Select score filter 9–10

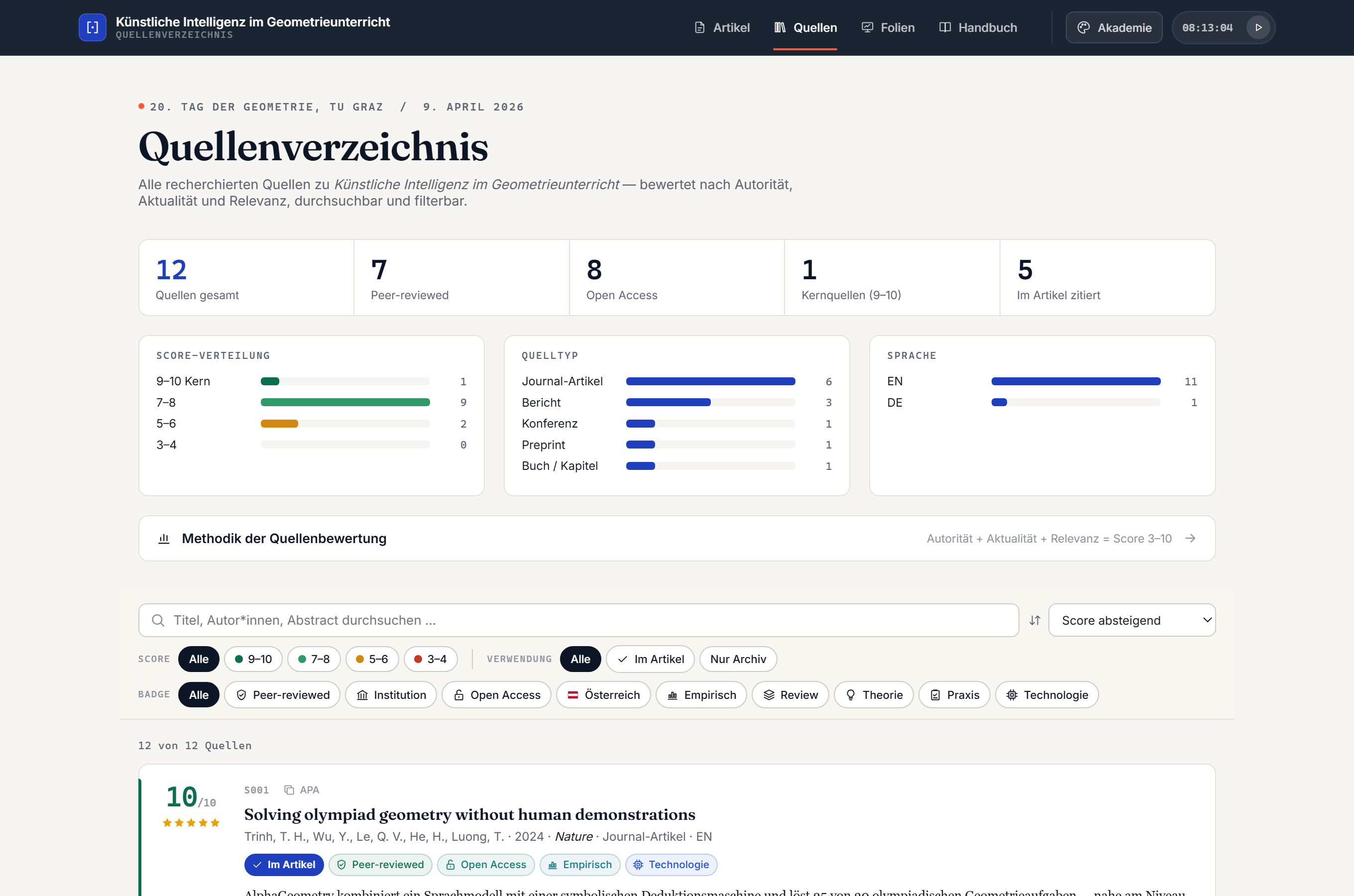(253, 659)
